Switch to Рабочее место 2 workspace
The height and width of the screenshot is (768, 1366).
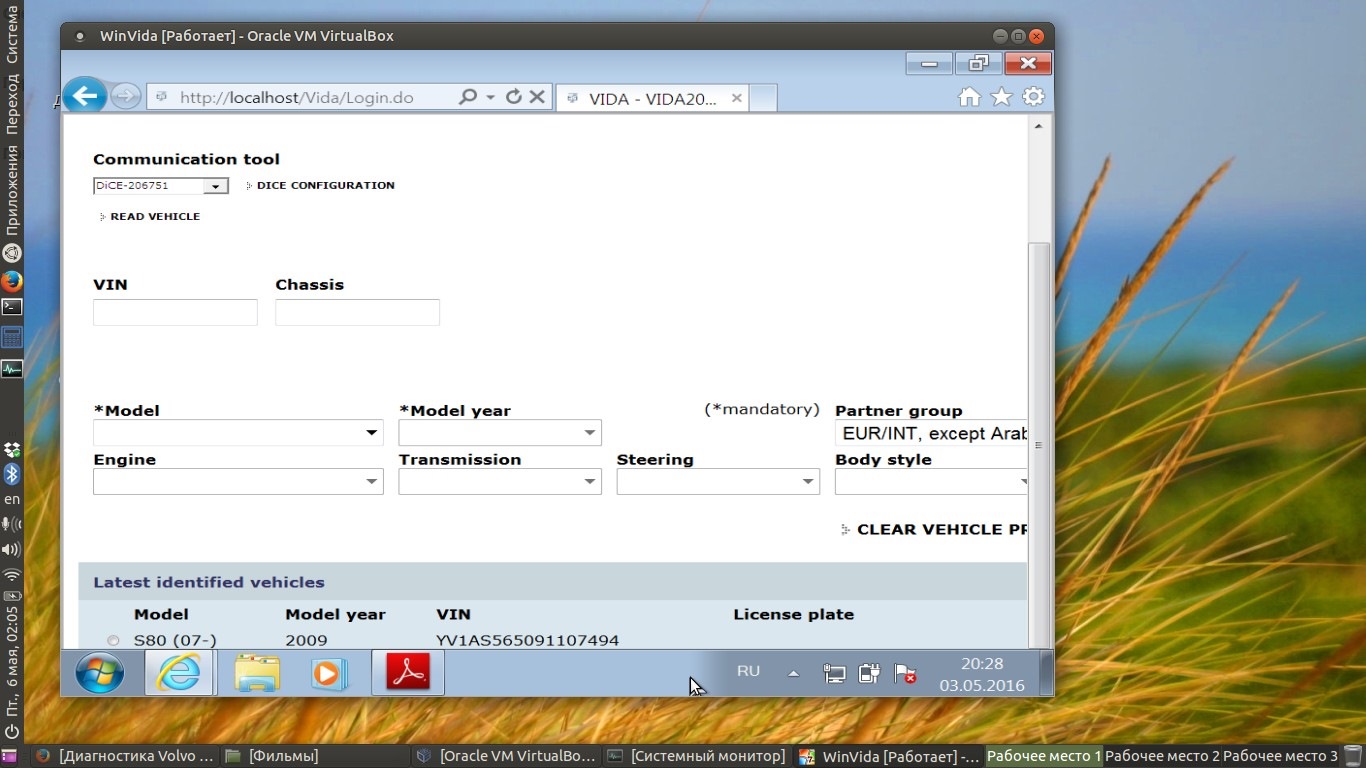1162,756
